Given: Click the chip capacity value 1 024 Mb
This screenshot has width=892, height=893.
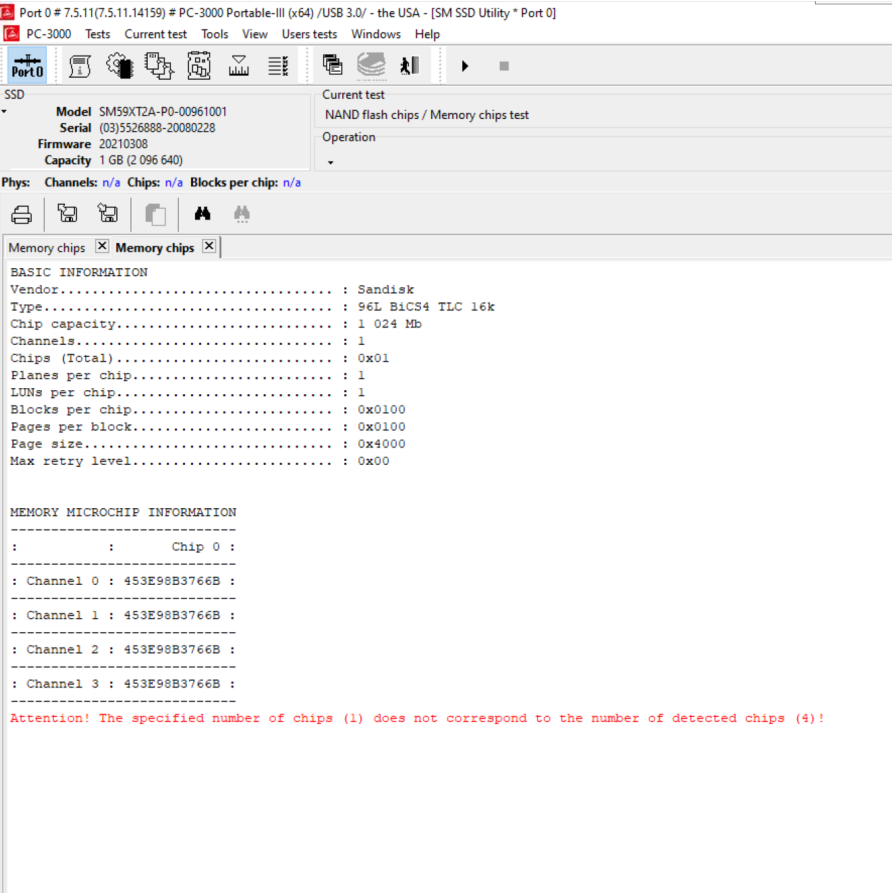Looking at the screenshot, I should (x=390, y=323).
